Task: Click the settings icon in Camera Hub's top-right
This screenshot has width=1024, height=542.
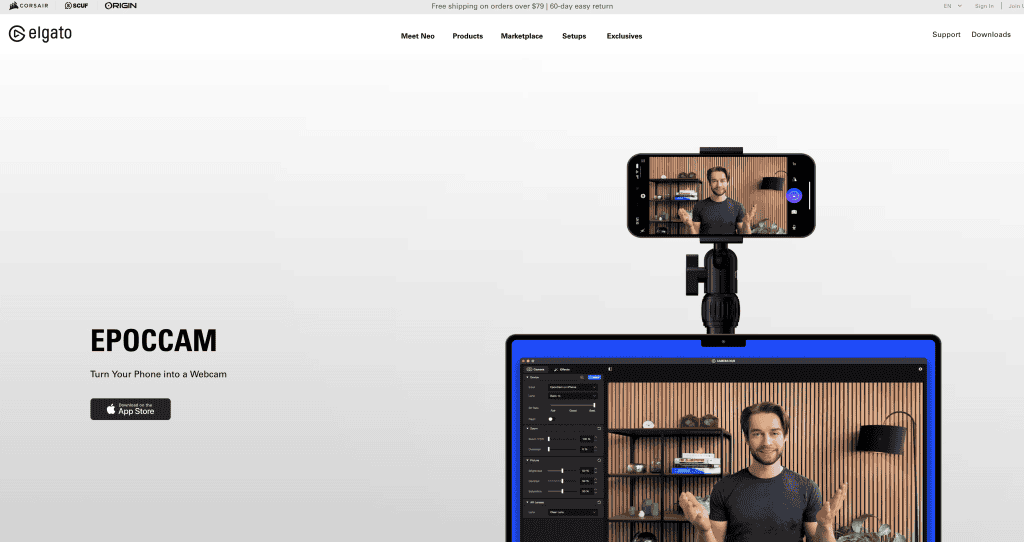Action: (920, 369)
